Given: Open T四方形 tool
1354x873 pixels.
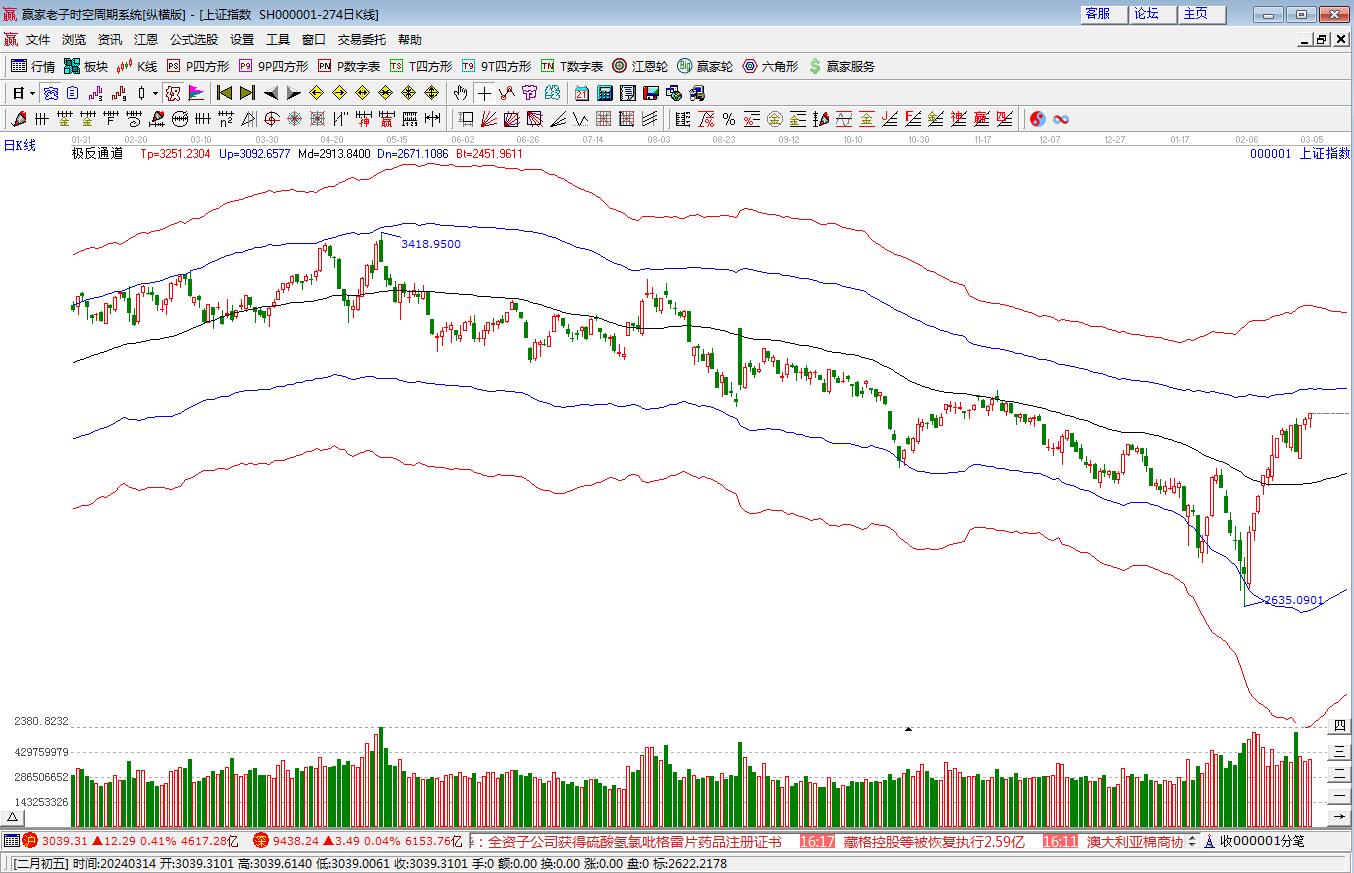Looking at the screenshot, I should point(421,66).
